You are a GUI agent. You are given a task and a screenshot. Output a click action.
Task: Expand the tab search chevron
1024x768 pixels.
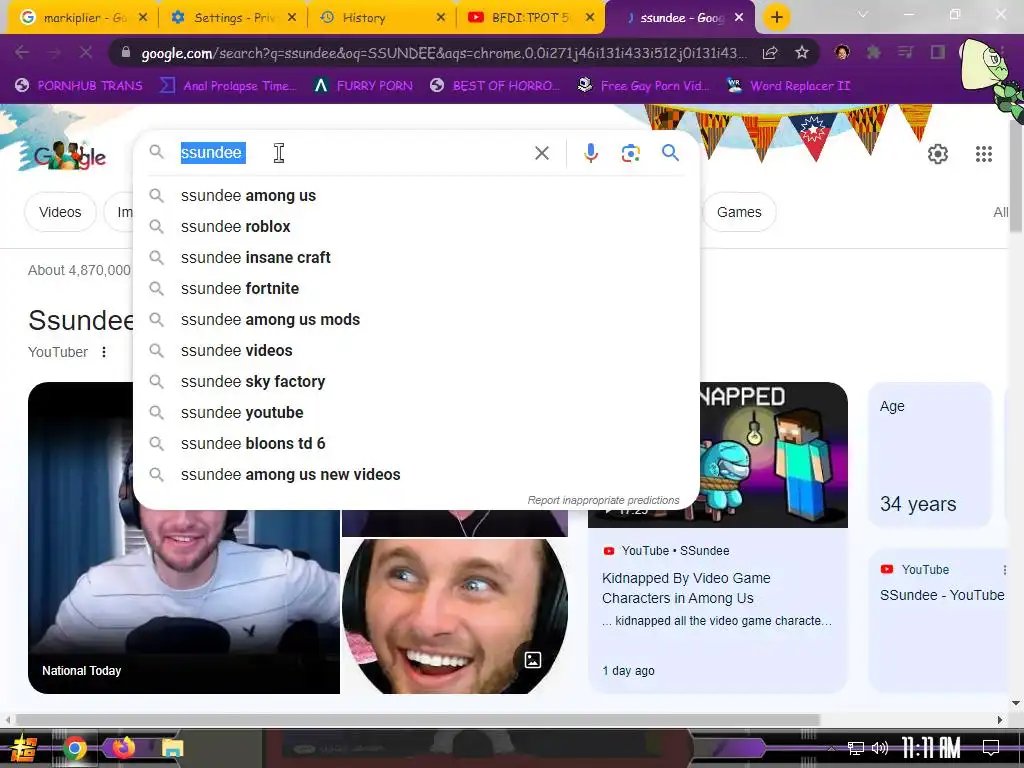tap(863, 14)
